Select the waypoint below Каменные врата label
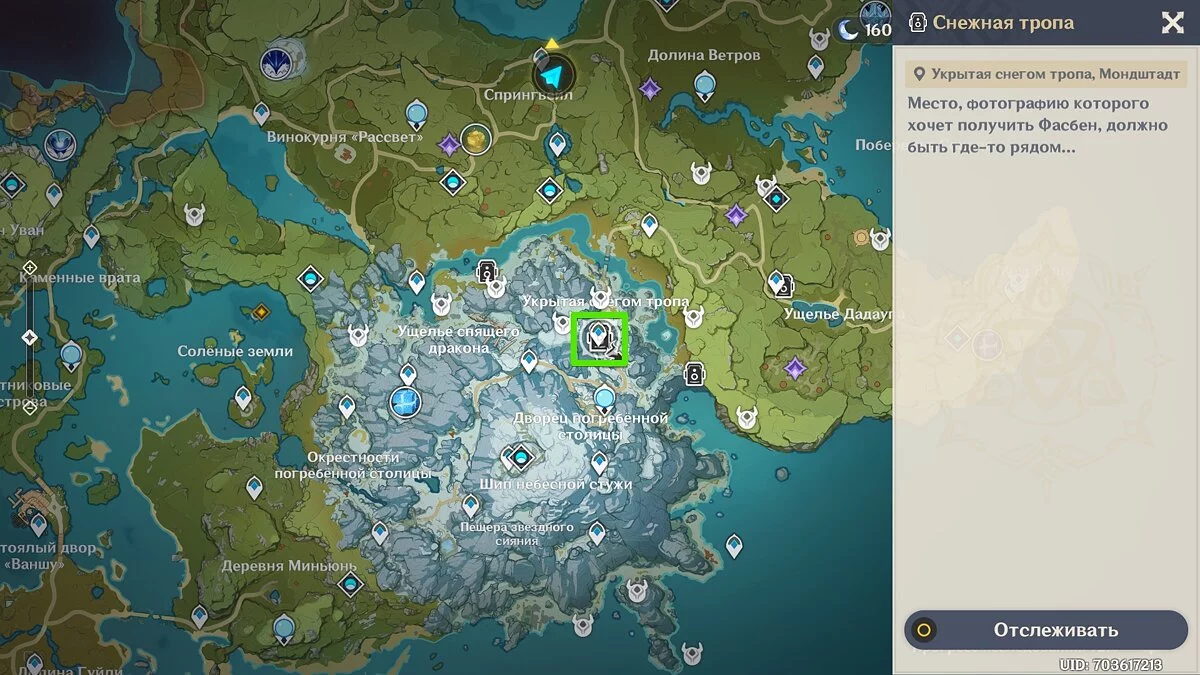Image resolution: width=1200 pixels, height=675 pixels. pos(70,355)
